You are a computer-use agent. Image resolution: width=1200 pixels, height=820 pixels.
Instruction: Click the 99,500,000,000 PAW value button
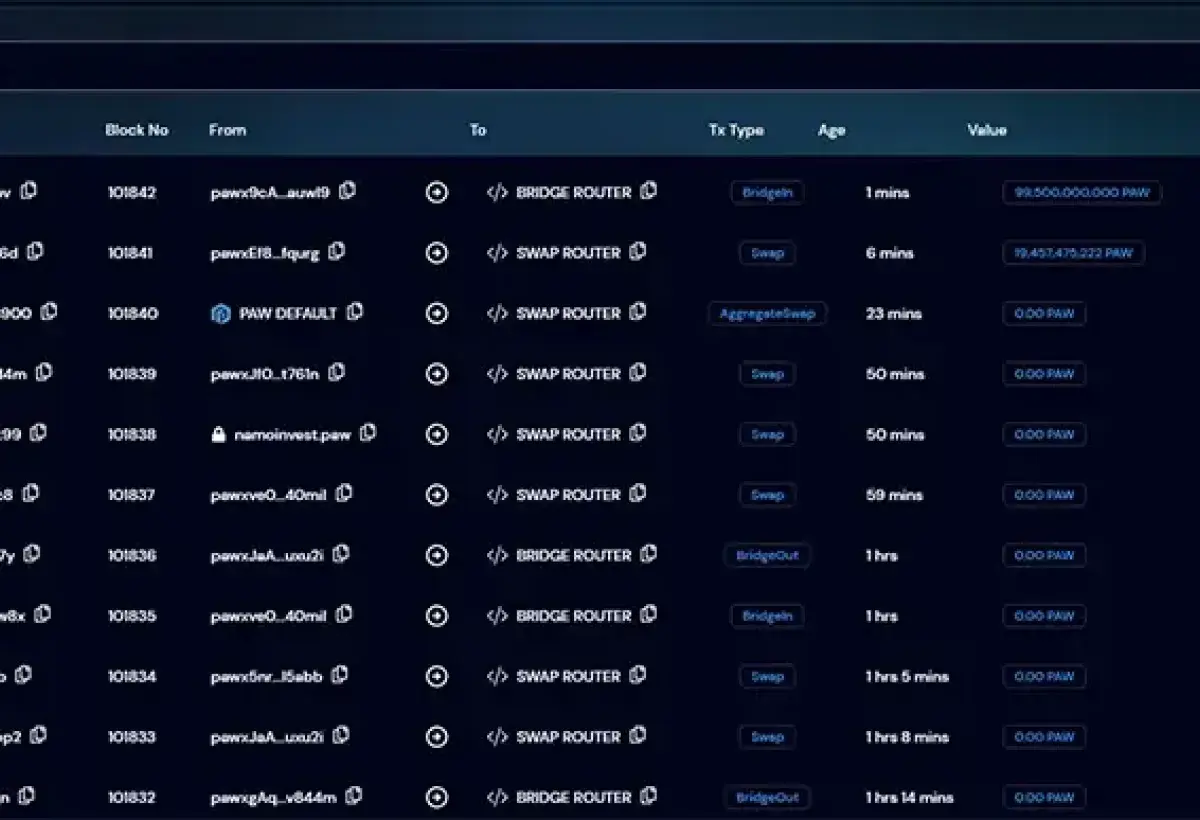(x=1081, y=192)
